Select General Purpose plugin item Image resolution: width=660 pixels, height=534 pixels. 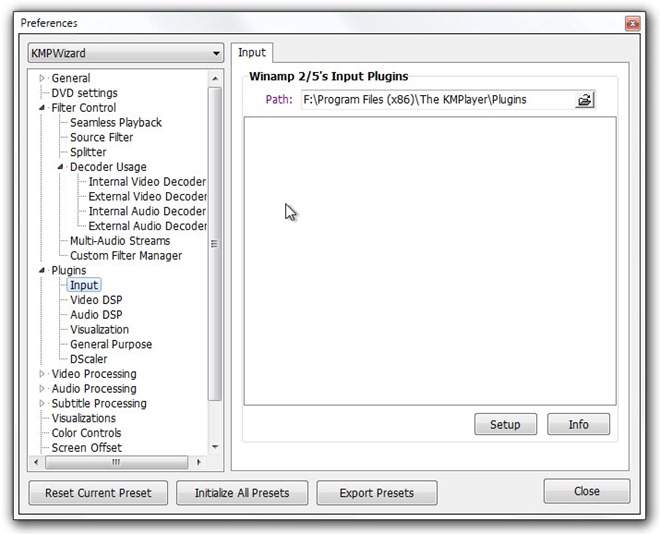[x=111, y=344]
